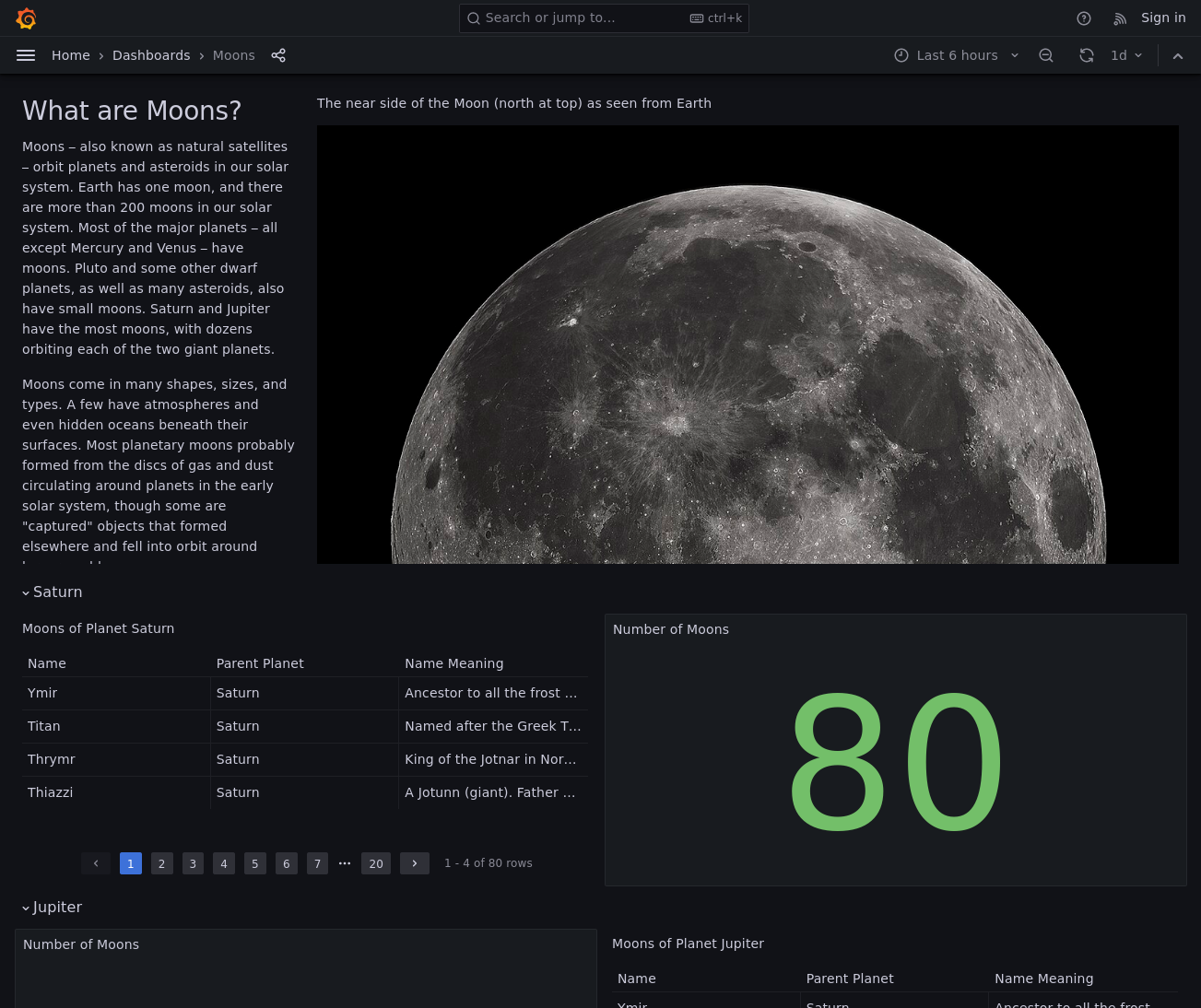Image resolution: width=1201 pixels, height=1008 pixels.
Task: Go to next page in Saturn table
Action: point(415,863)
